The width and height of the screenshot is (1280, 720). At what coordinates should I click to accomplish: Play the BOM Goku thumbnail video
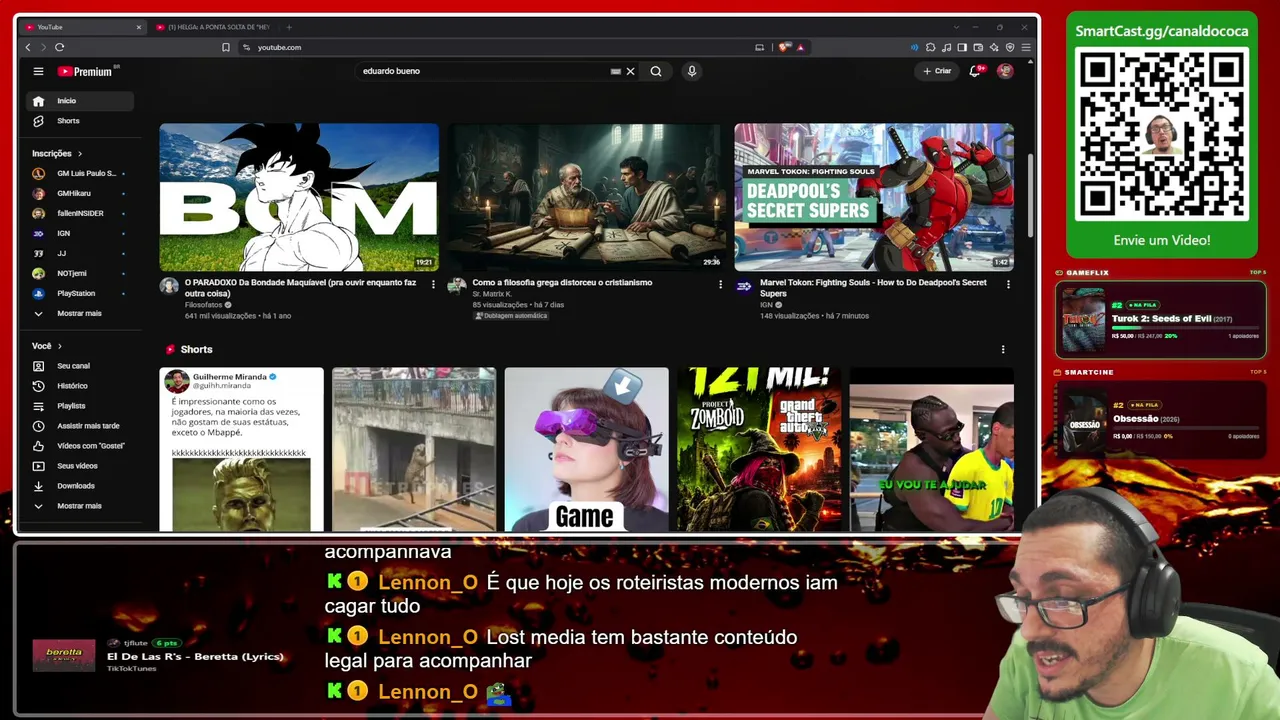tap(299, 197)
